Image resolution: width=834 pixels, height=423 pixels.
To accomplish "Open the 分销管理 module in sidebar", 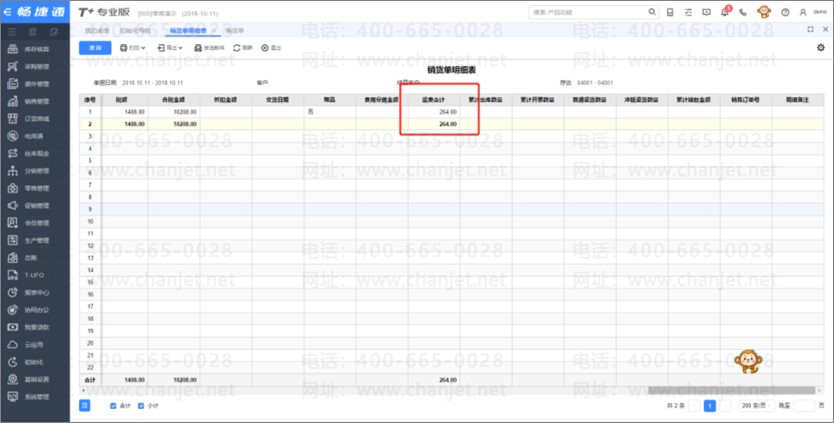I will [x=35, y=171].
